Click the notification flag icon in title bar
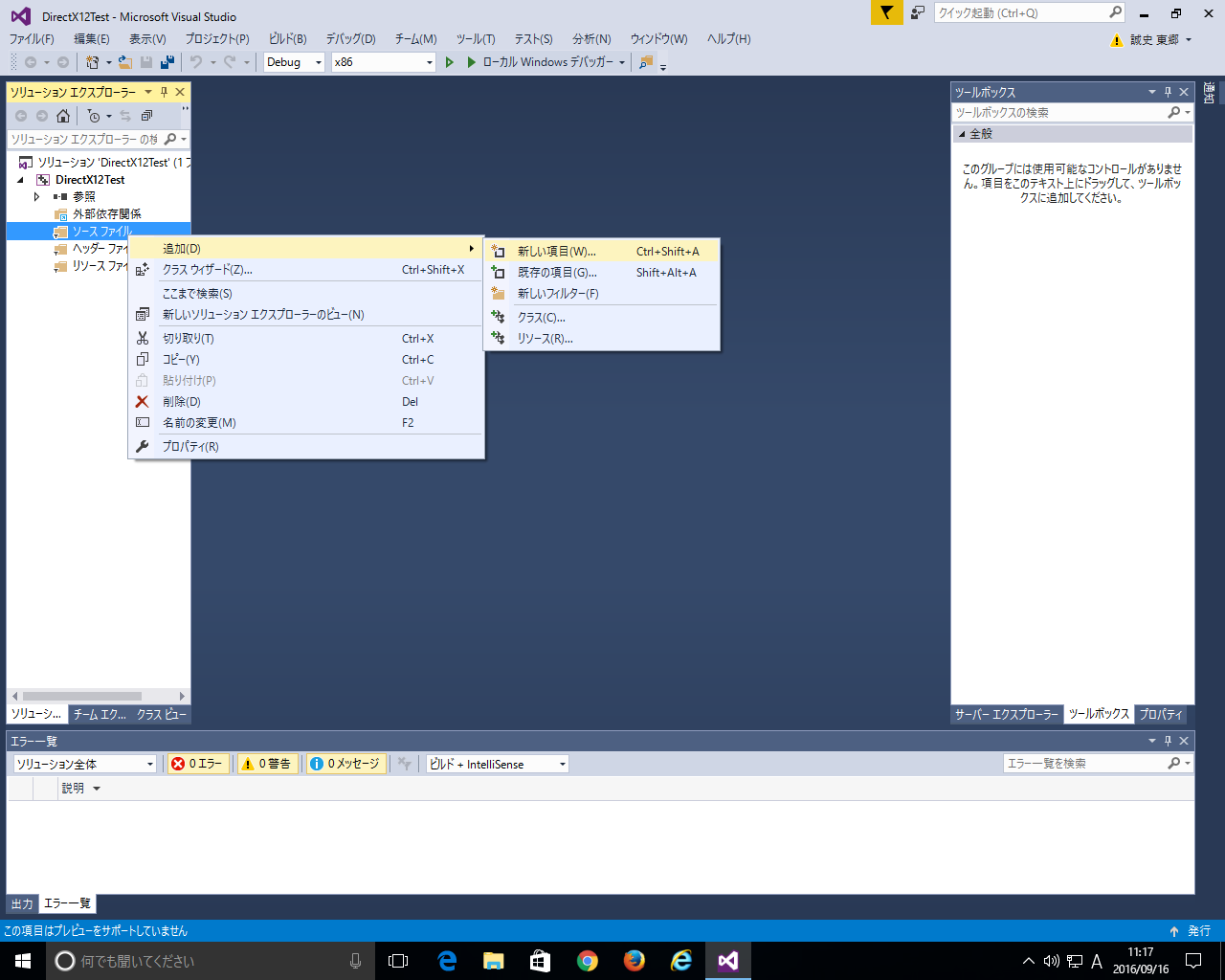The height and width of the screenshot is (980, 1225). 886,12
